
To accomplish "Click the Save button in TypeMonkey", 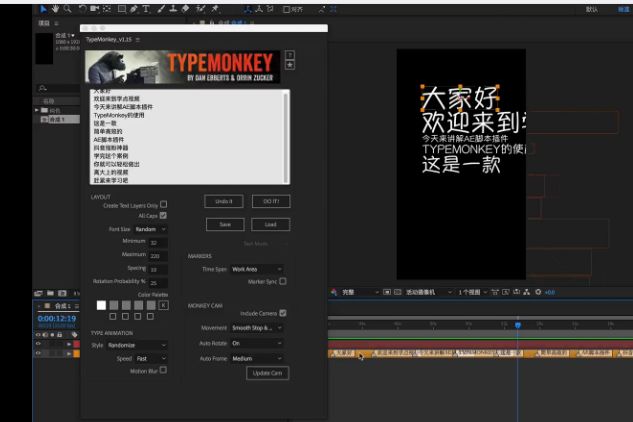I will pos(225,225).
